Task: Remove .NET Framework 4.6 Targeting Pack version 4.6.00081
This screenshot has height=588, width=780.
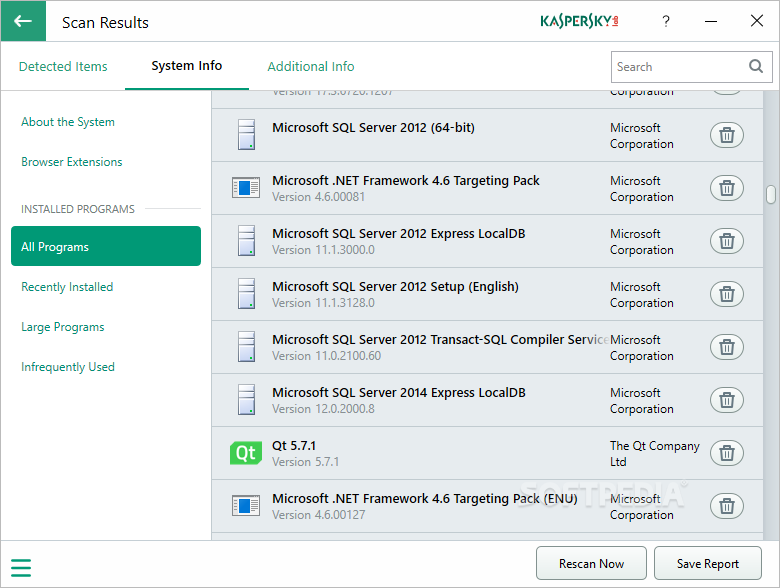Action: 727,188
